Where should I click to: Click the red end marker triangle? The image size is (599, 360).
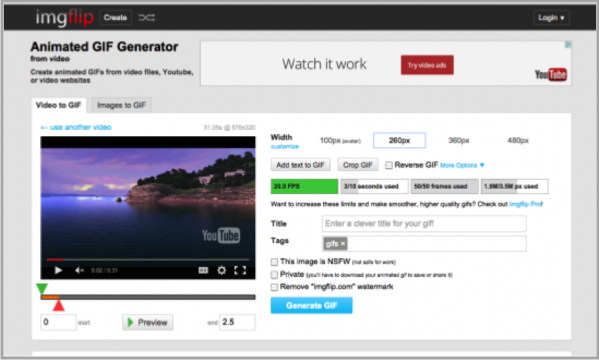pos(58,305)
